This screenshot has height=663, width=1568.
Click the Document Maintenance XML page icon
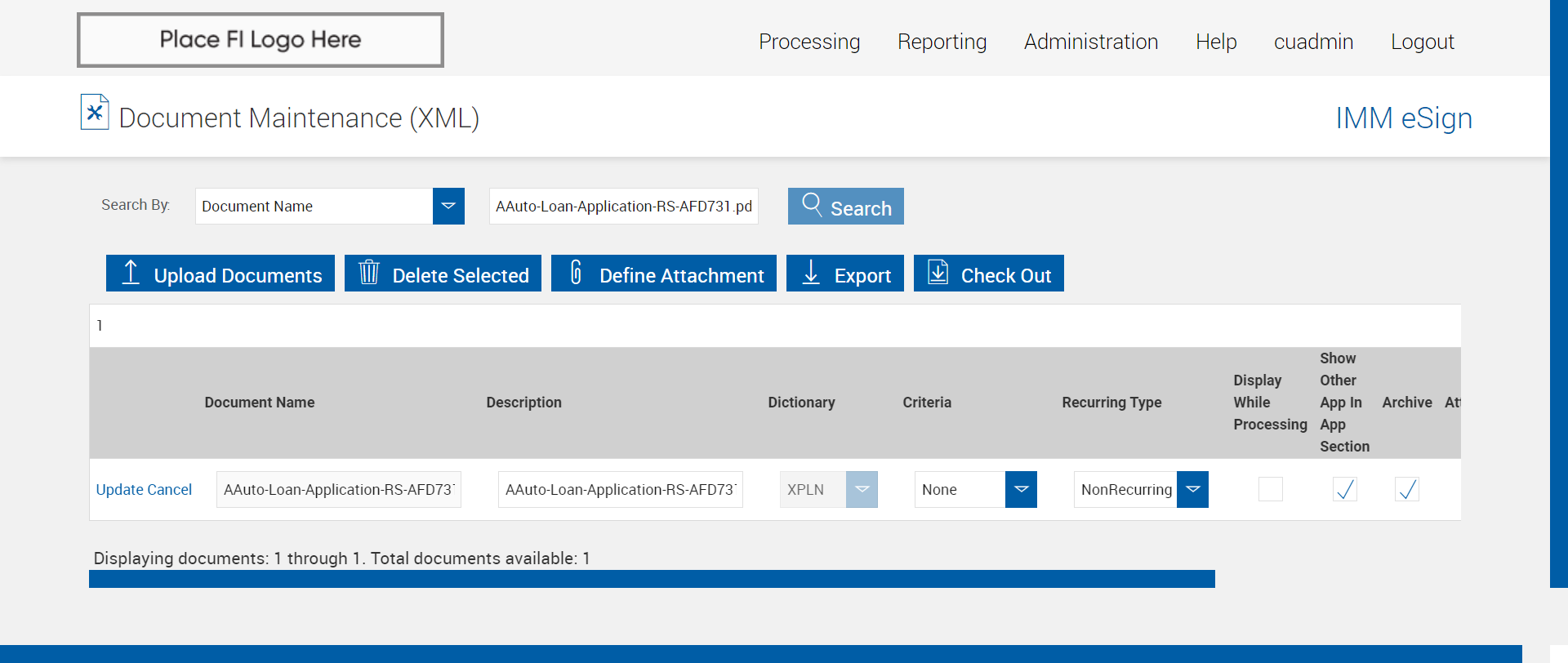pos(95,113)
